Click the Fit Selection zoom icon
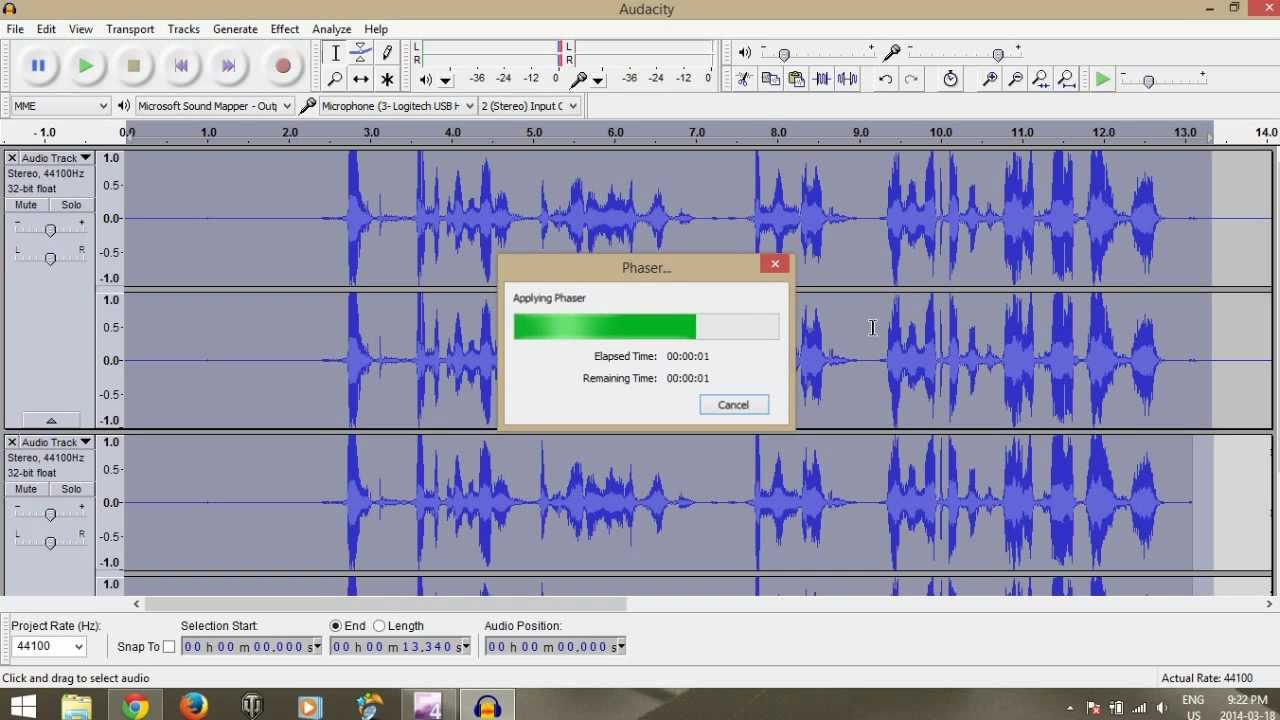 click(x=1041, y=79)
